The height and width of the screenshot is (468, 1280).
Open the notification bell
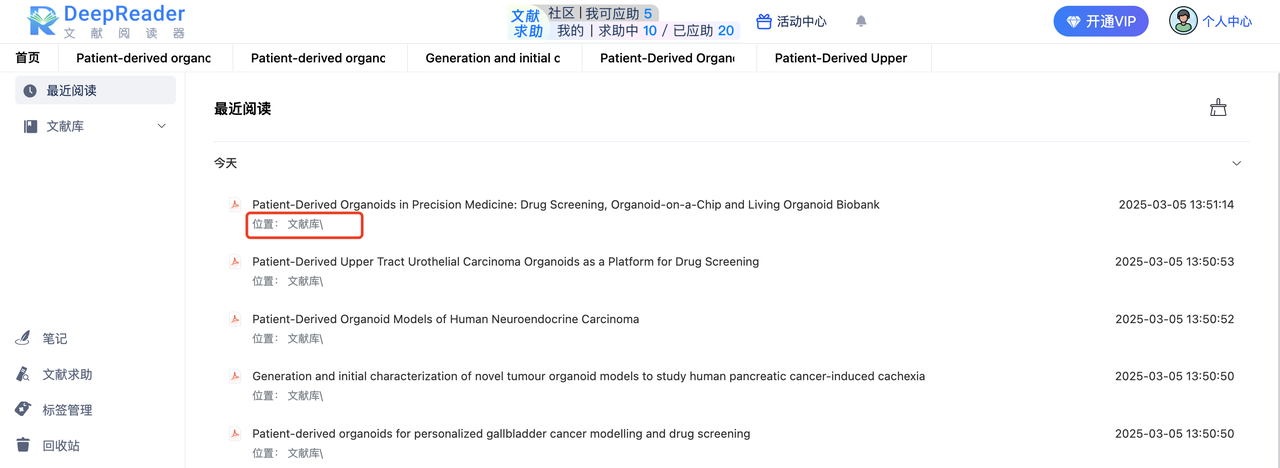click(861, 21)
